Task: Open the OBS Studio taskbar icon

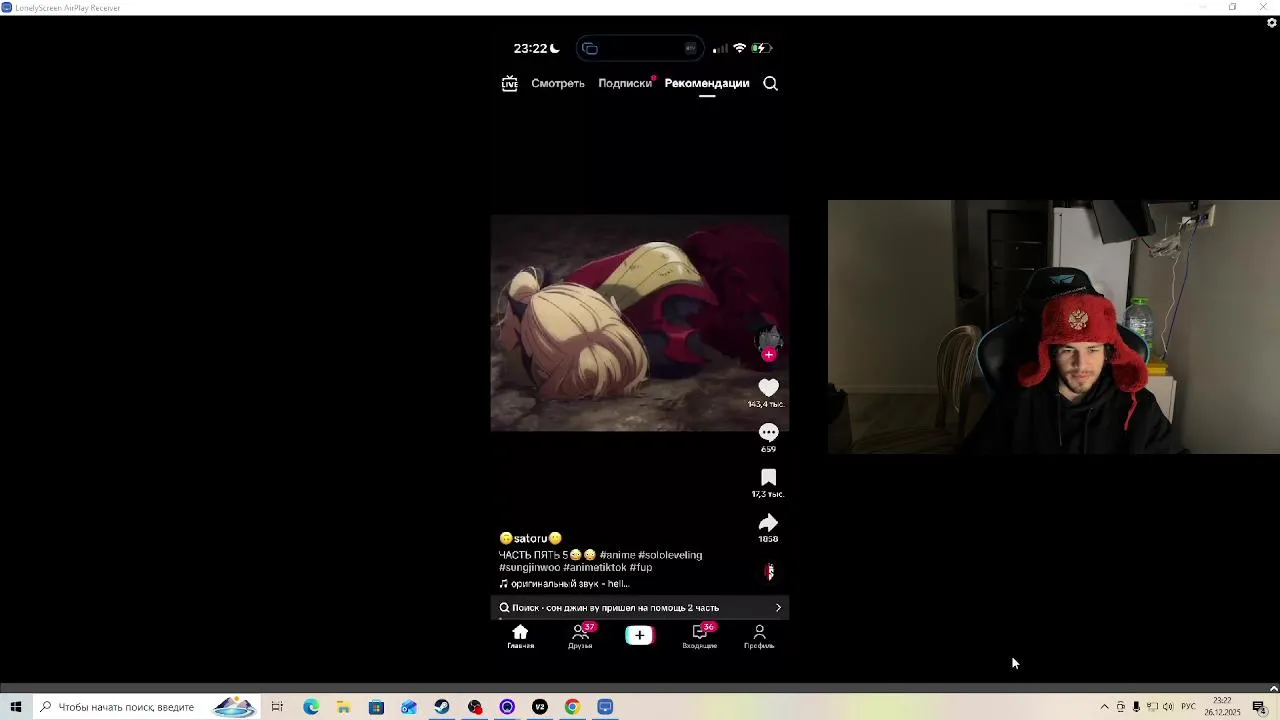Action: (x=475, y=707)
